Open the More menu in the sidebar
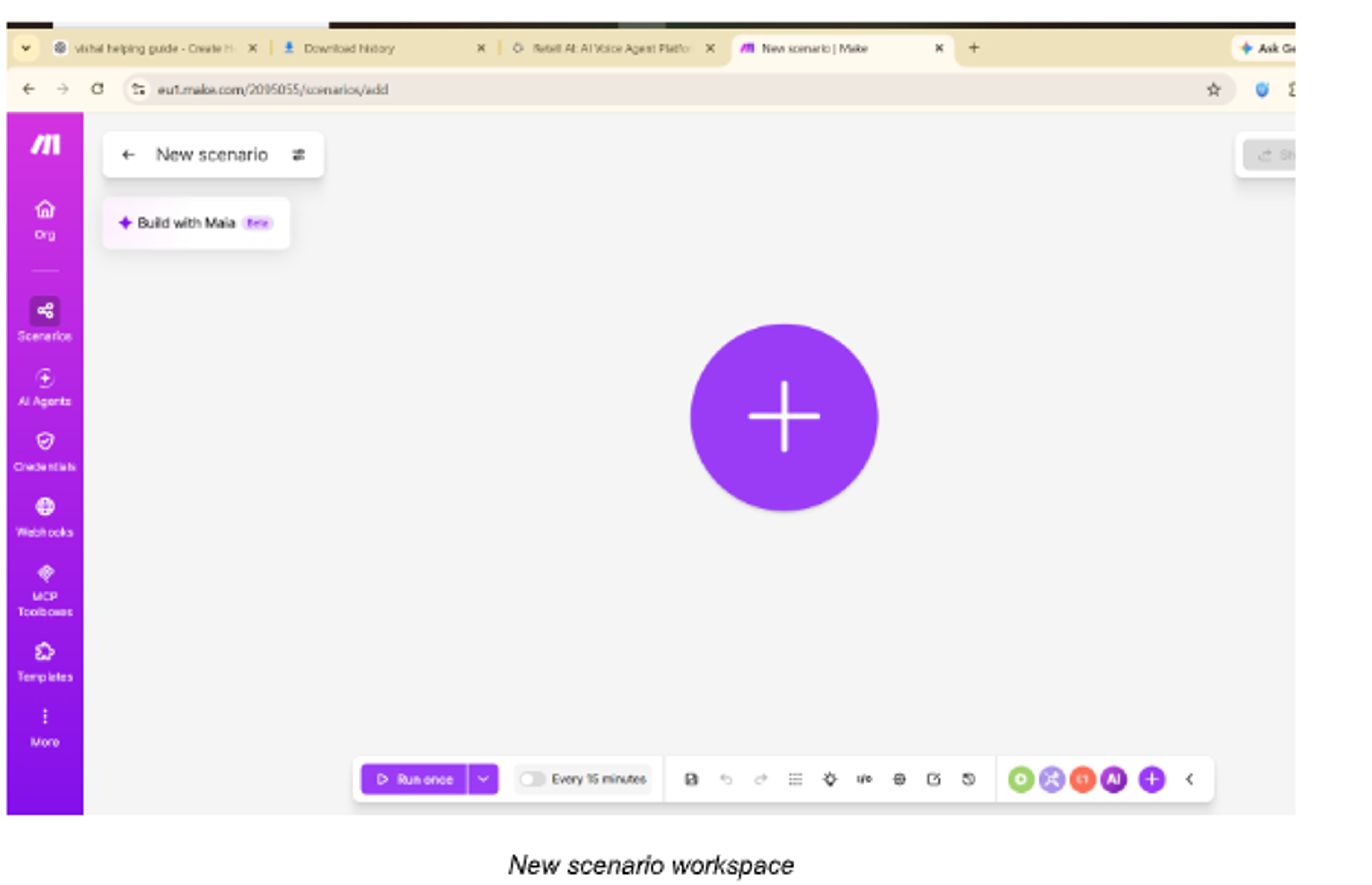The width and height of the screenshot is (1372, 885). tap(45, 727)
